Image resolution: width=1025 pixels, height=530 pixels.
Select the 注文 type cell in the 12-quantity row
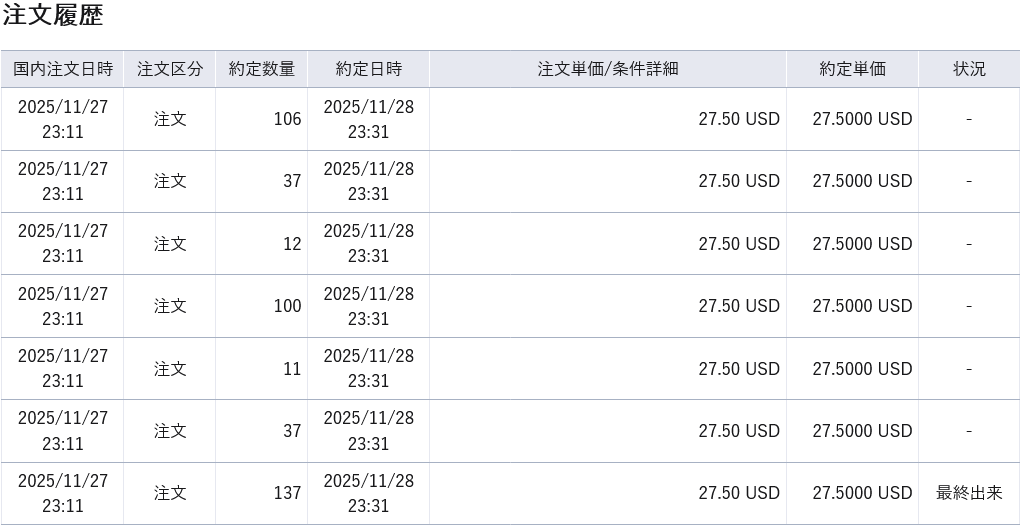[170, 244]
